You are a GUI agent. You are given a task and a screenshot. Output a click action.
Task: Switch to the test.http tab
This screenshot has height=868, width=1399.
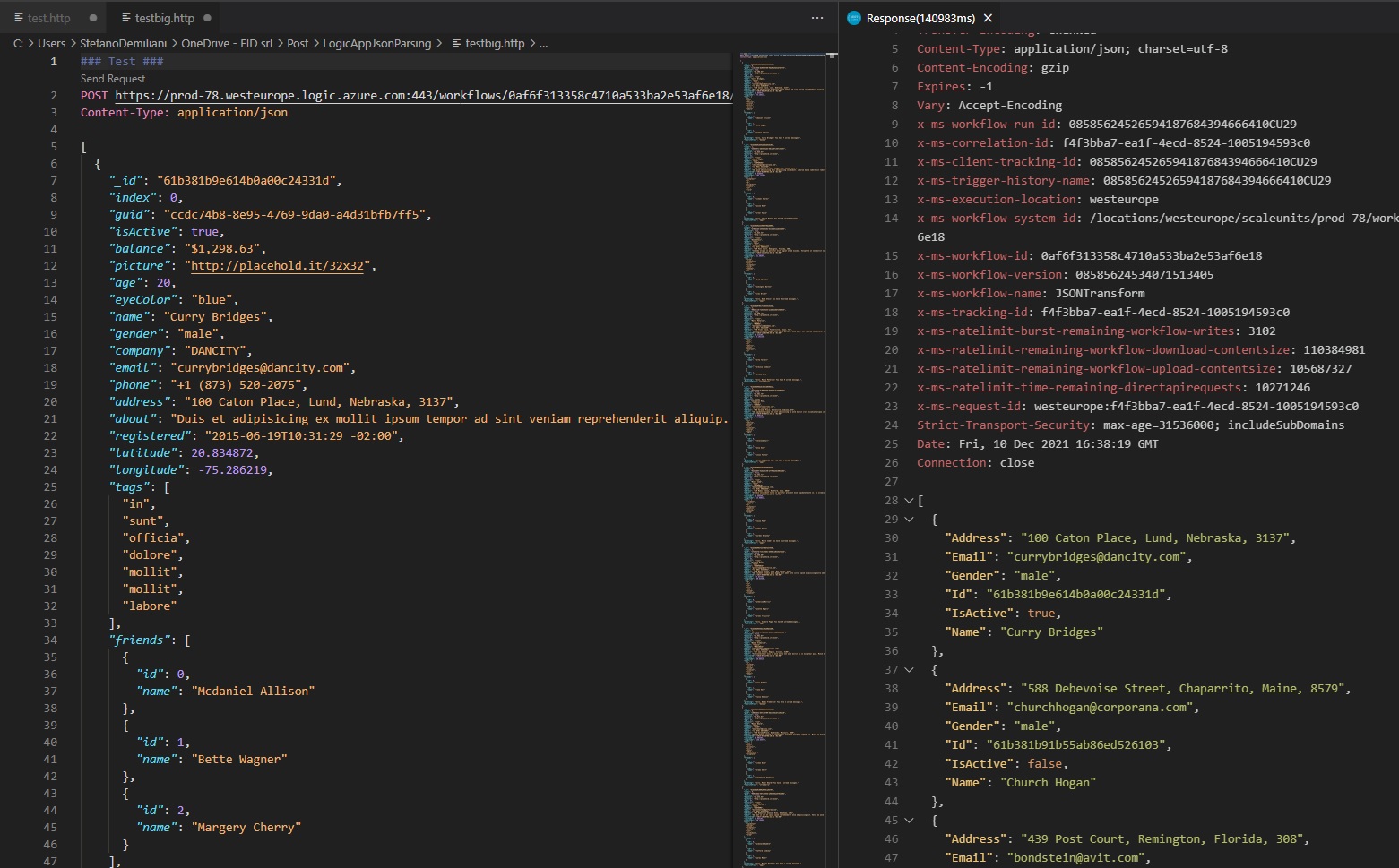(49, 18)
